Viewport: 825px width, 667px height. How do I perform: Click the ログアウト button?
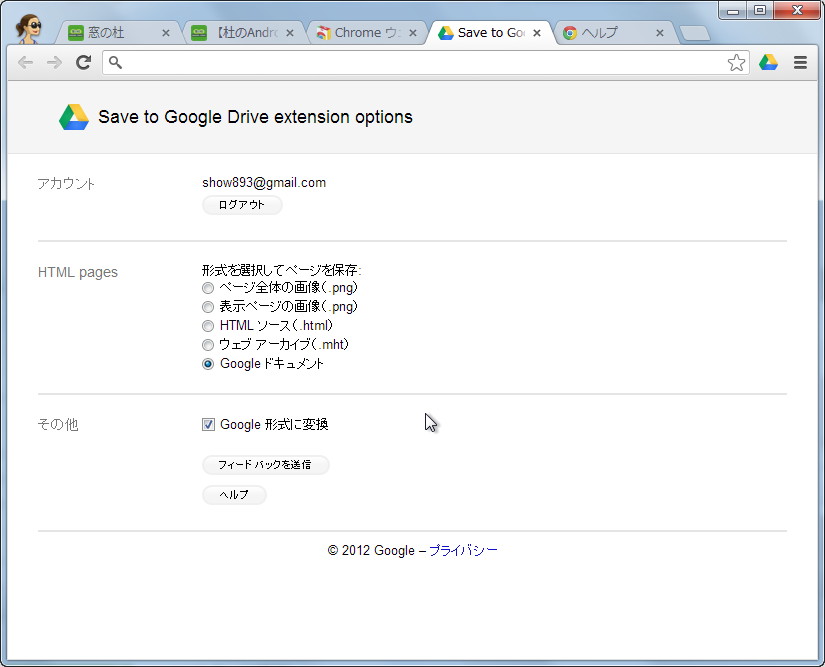[x=242, y=205]
